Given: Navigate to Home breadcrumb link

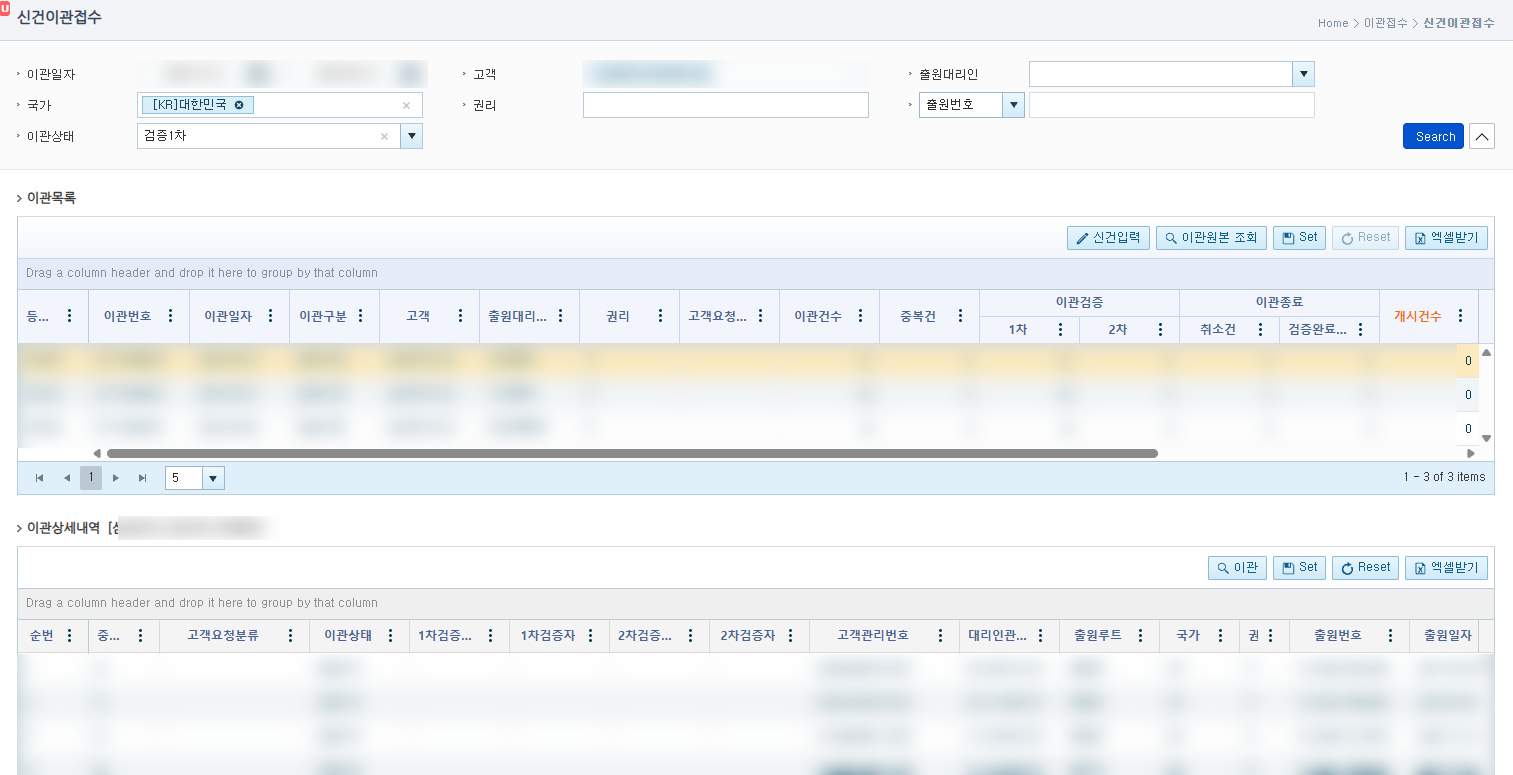Looking at the screenshot, I should [1332, 23].
